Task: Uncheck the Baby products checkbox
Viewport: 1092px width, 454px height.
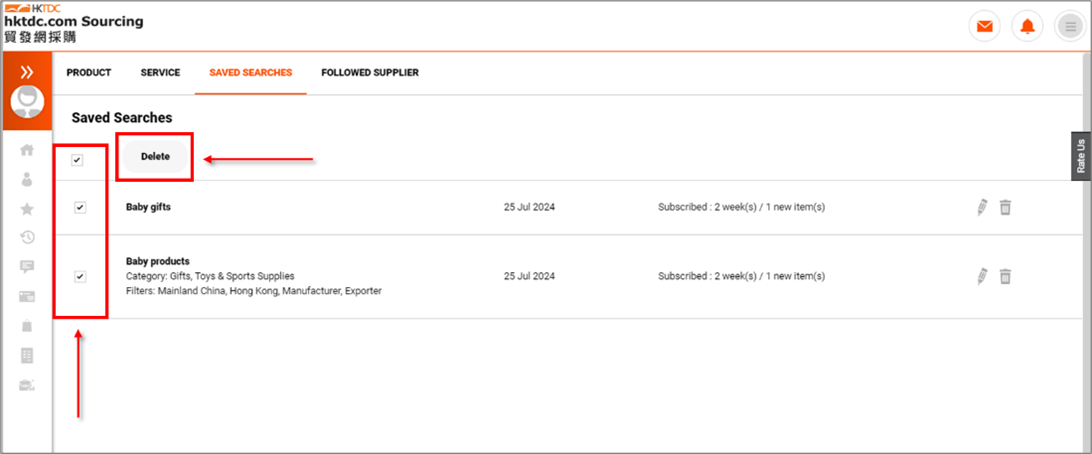Action: (80, 276)
